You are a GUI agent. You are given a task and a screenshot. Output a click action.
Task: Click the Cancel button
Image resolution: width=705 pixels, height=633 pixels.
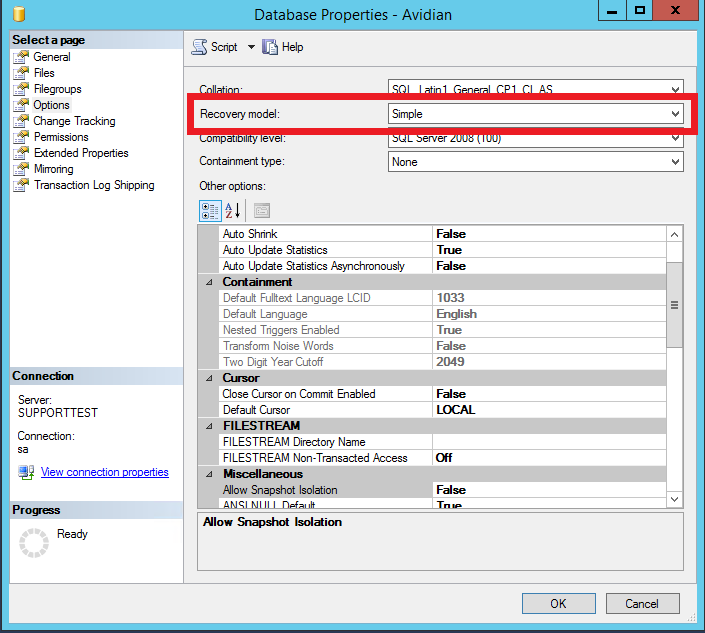(643, 604)
